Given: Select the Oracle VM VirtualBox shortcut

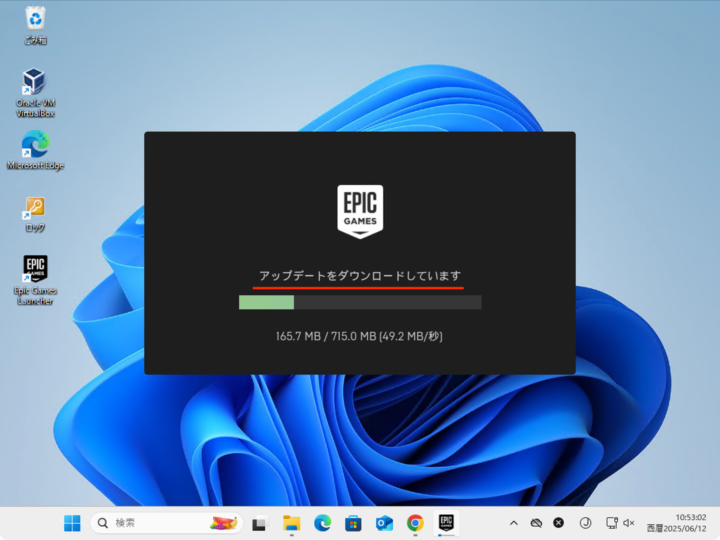Looking at the screenshot, I should pyautogui.click(x=35, y=93).
